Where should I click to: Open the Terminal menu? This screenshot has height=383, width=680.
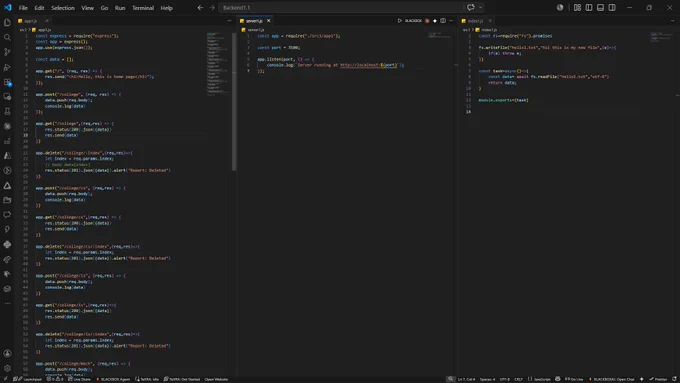click(143, 8)
